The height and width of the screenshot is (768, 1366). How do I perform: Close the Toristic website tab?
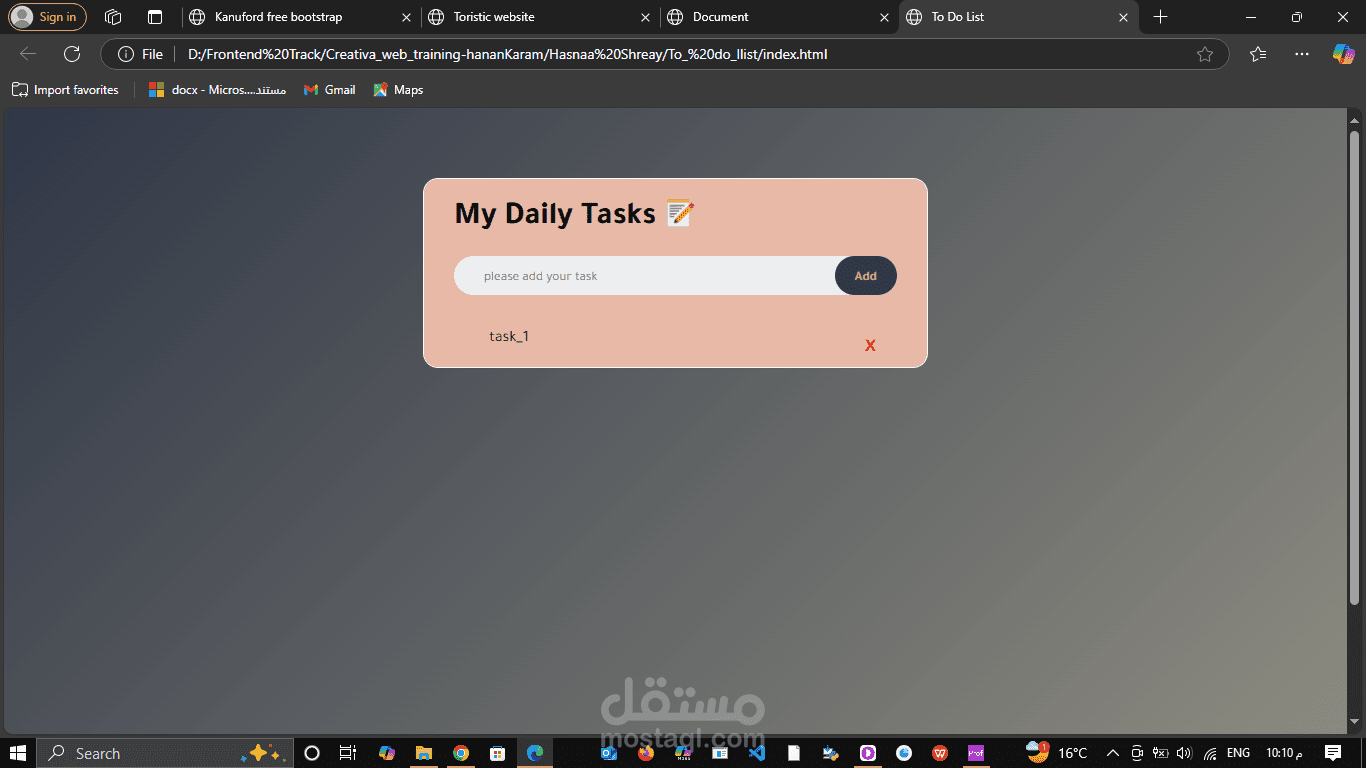click(645, 17)
